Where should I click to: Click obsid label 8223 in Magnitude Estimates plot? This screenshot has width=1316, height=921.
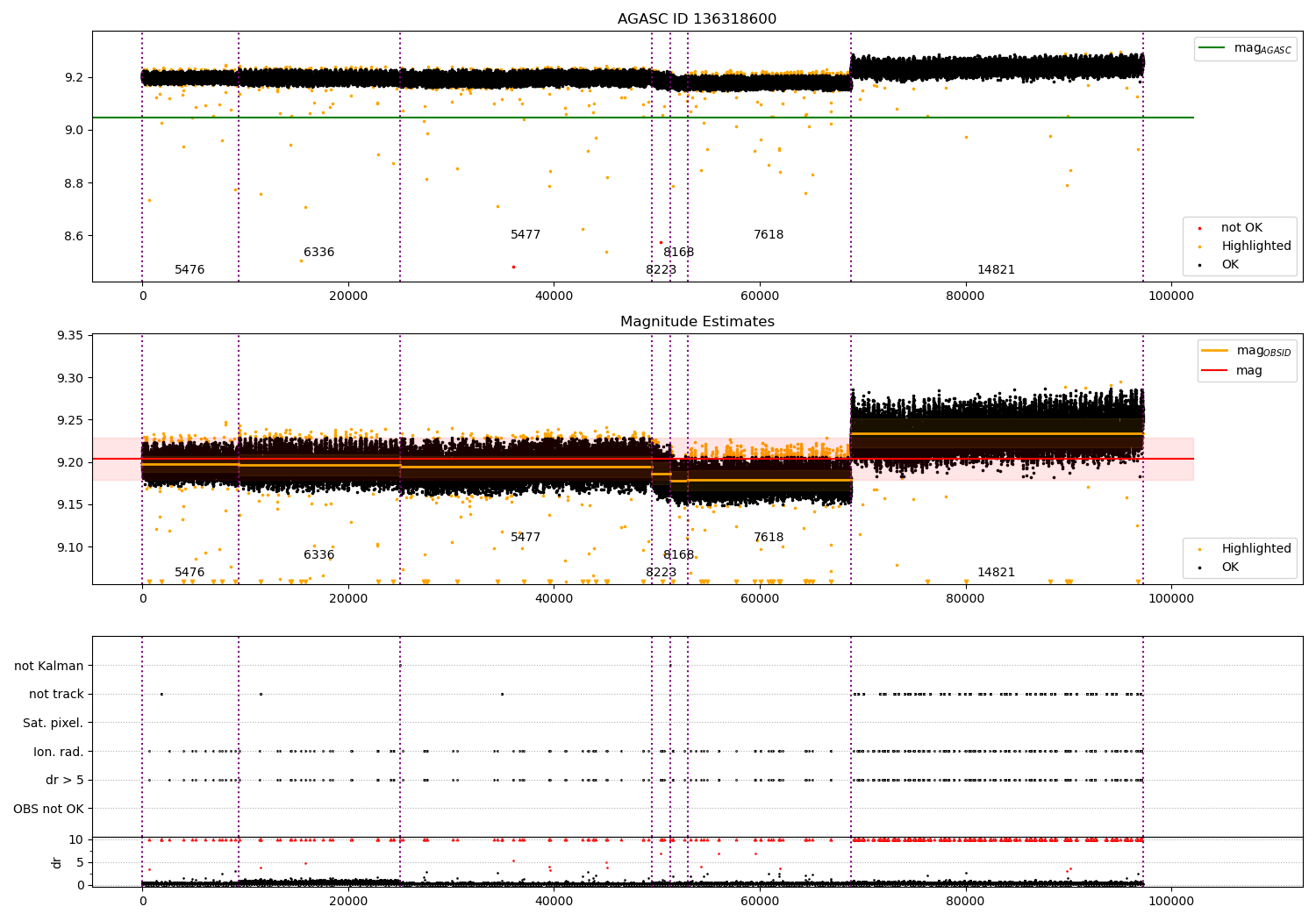point(662,573)
